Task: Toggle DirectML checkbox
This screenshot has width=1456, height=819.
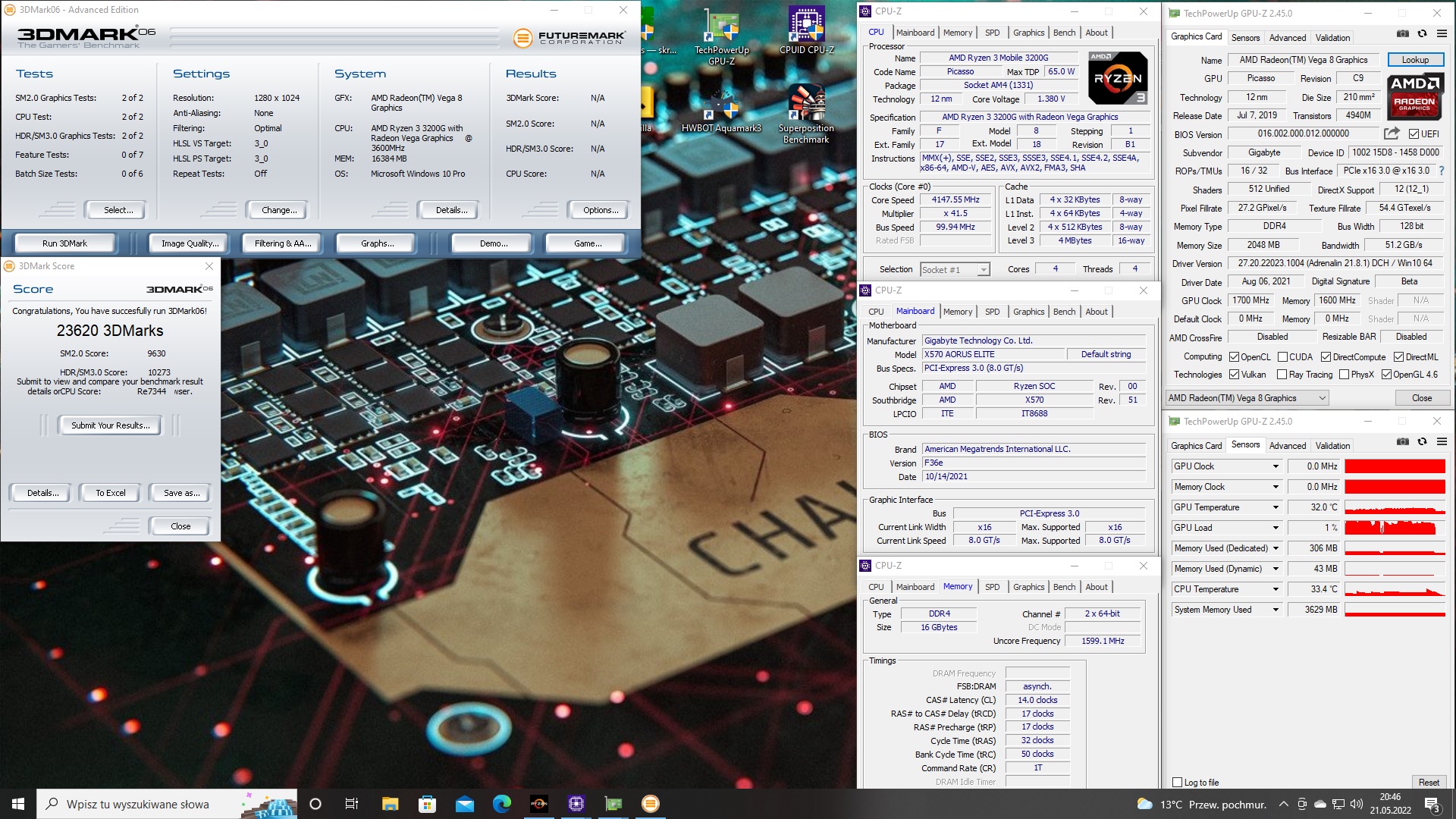Action: [x=1398, y=357]
